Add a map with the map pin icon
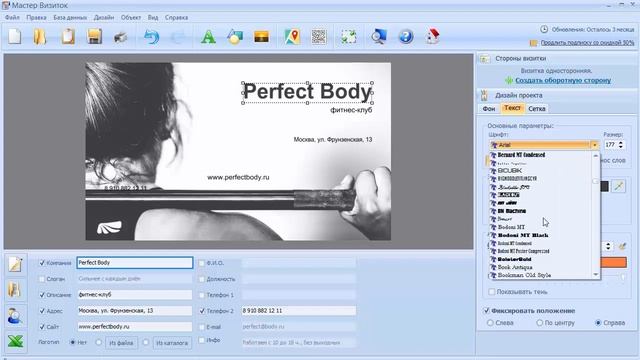The image size is (640, 360). tap(292, 37)
